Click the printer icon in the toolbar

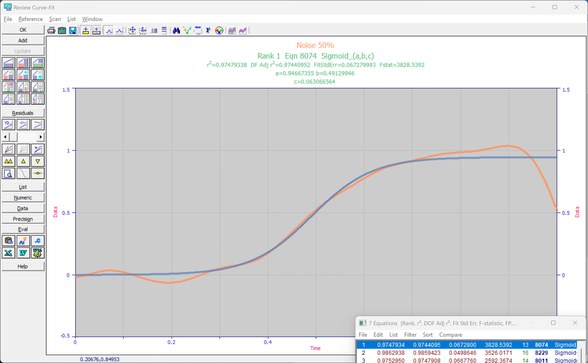[x=51, y=30]
